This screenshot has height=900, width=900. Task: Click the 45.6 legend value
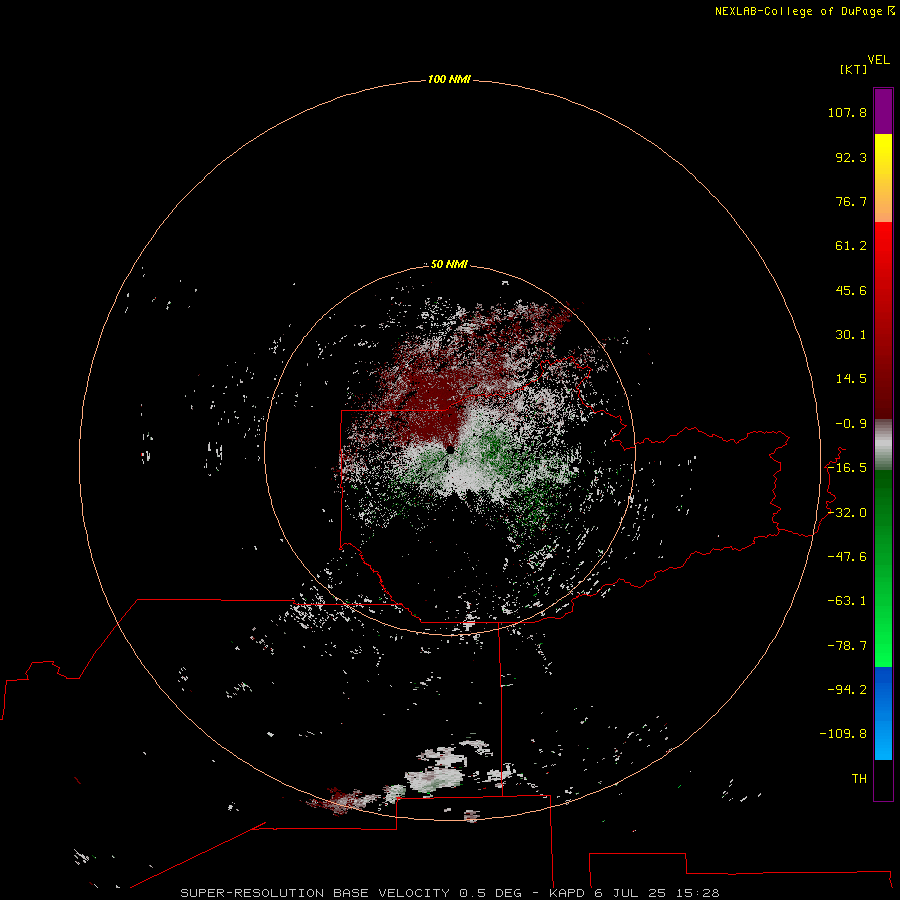click(851, 290)
